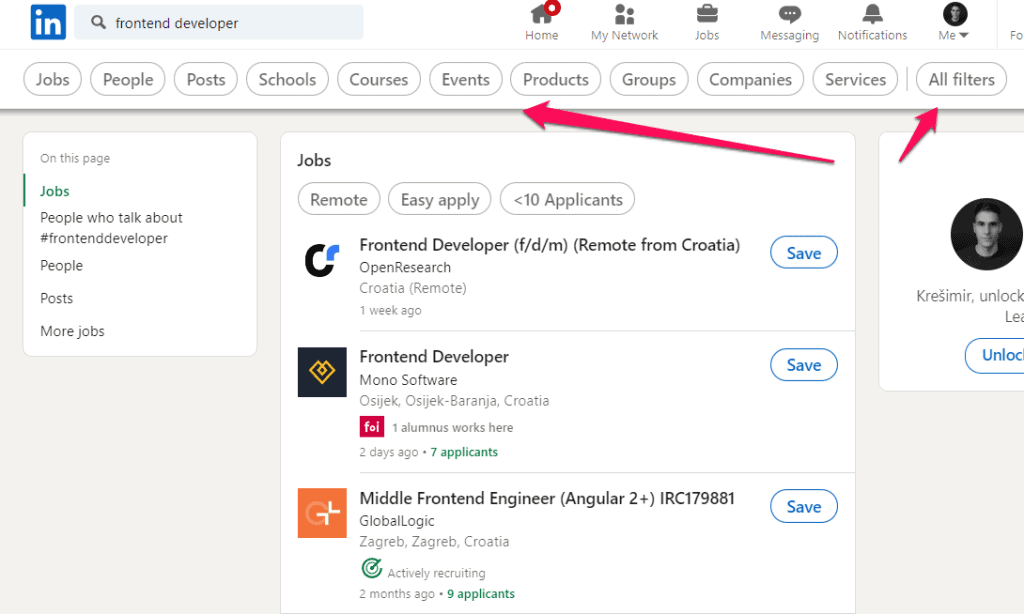The height and width of the screenshot is (614, 1024).
Task: Filter results by People pill
Action: [x=128, y=80]
